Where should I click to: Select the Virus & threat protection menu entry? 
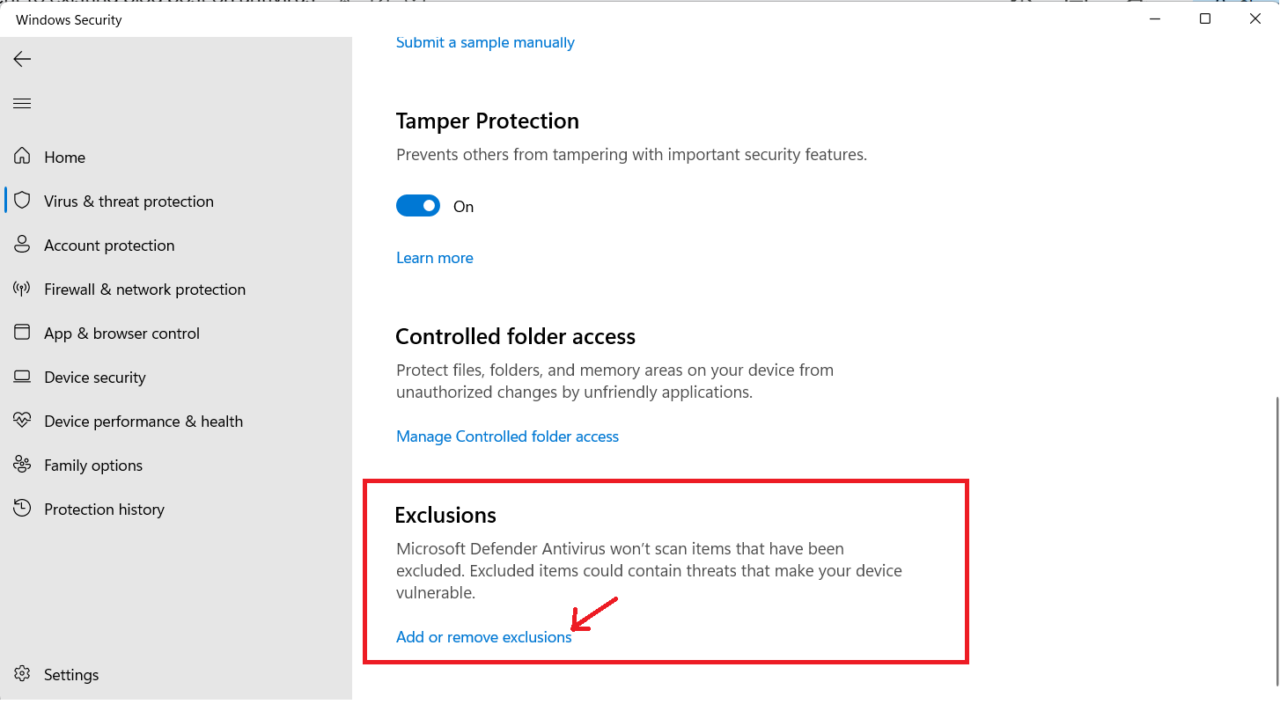point(129,200)
